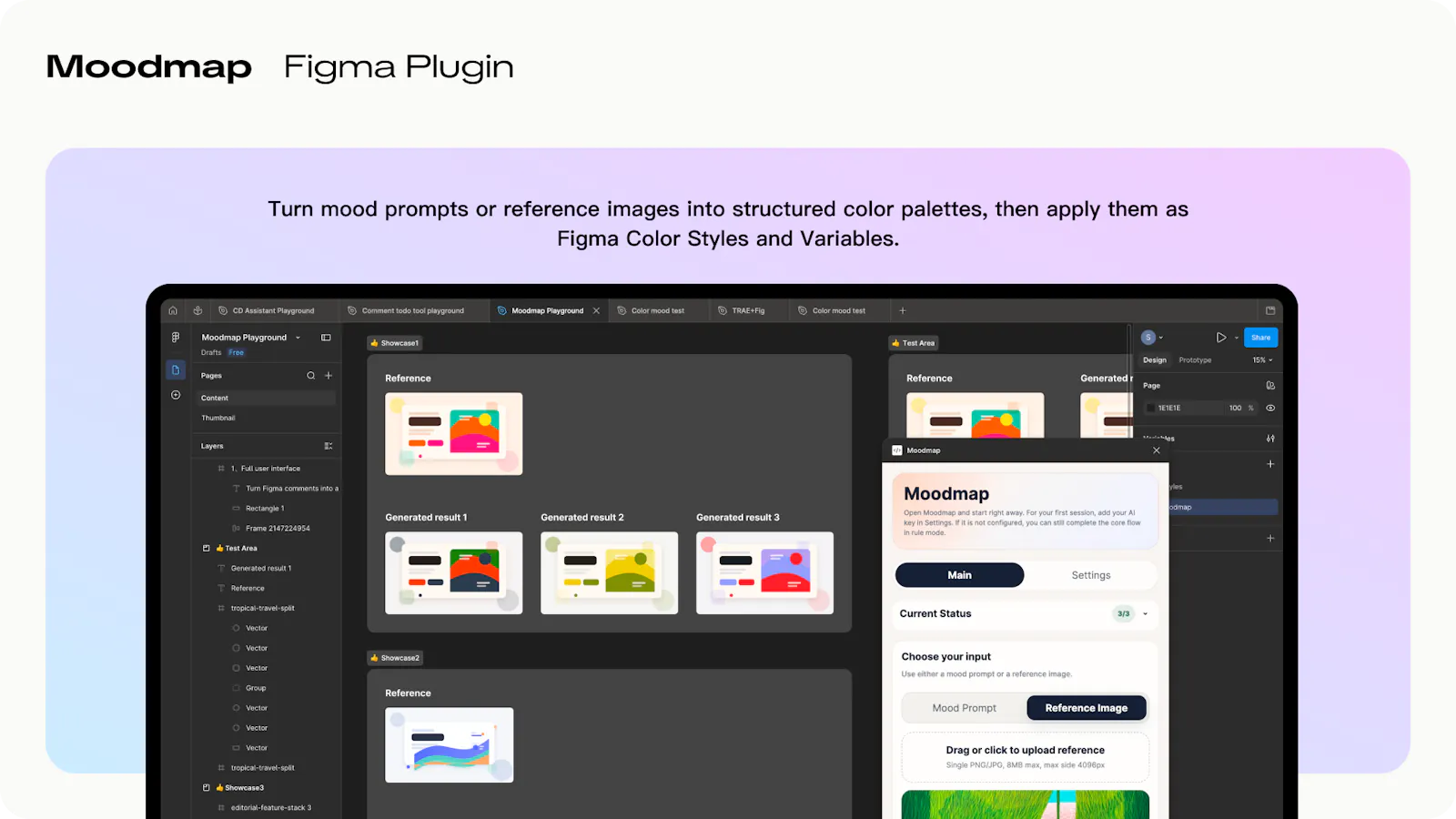Select the Rectangle 1 layer

(265, 509)
